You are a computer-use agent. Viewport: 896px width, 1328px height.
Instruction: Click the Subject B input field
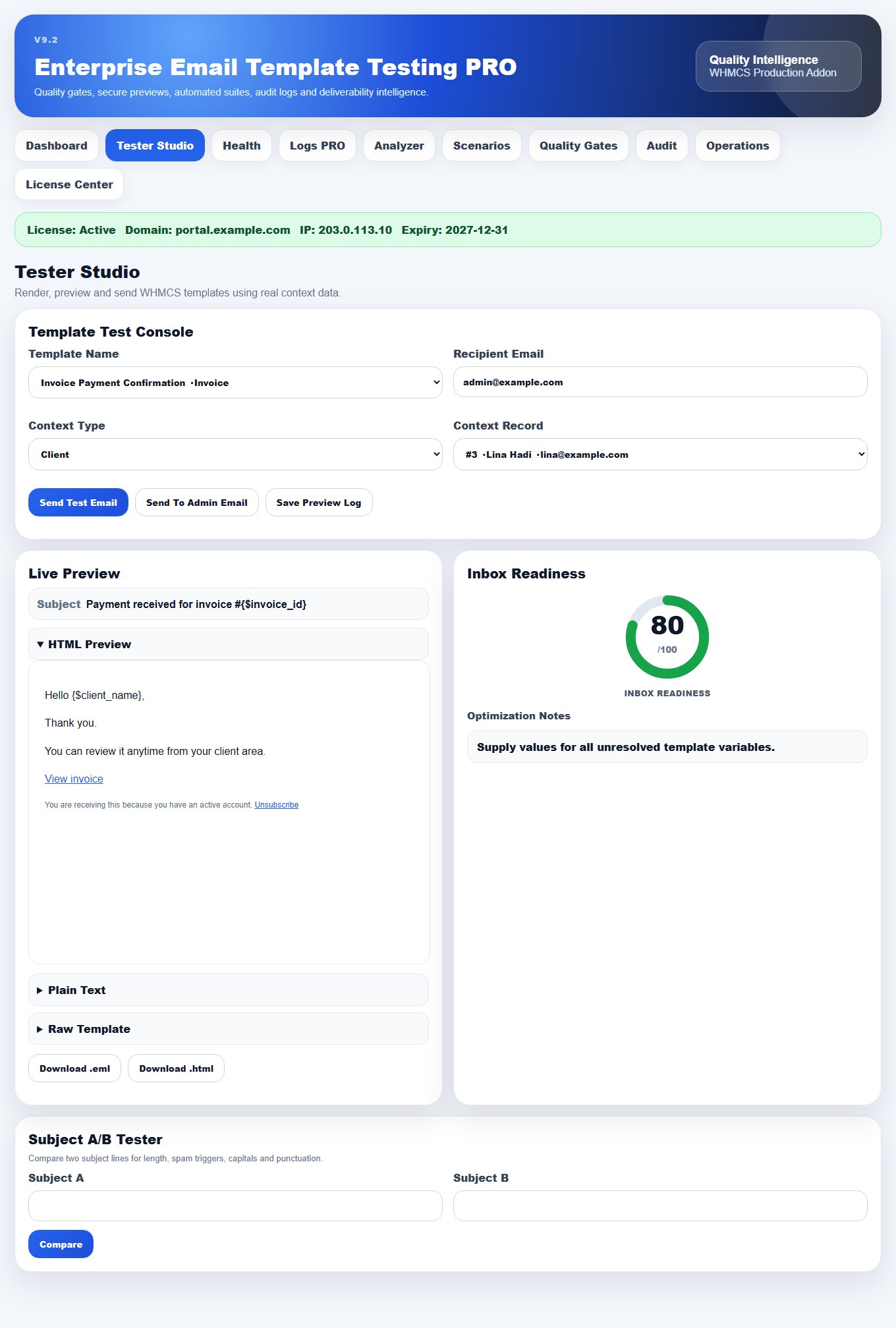pos(660,1206)
